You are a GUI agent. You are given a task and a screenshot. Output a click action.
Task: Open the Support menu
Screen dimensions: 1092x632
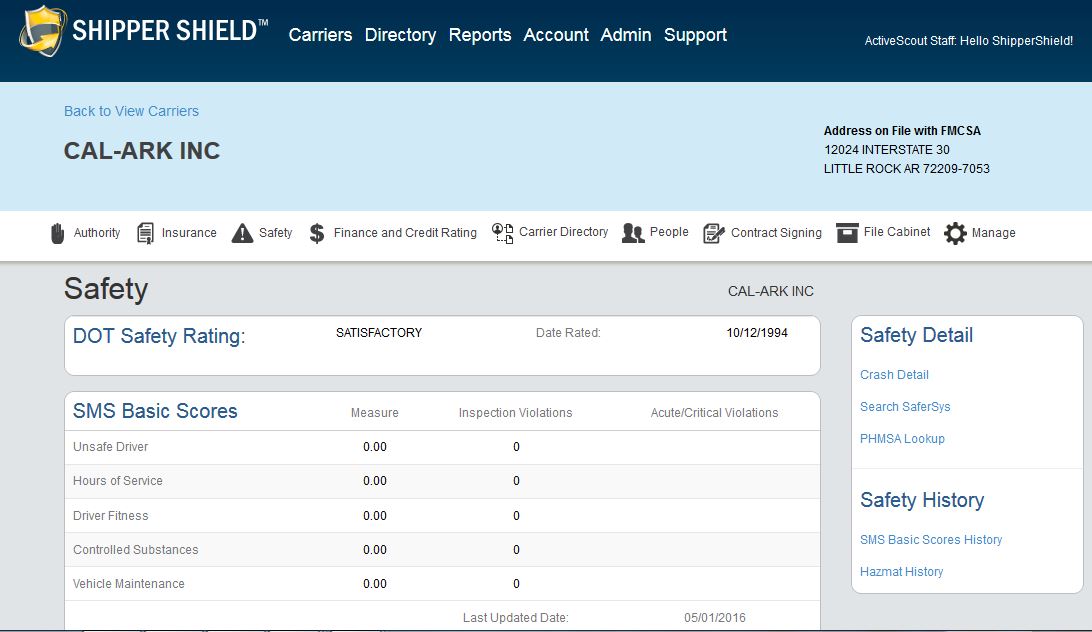[695, 35]
